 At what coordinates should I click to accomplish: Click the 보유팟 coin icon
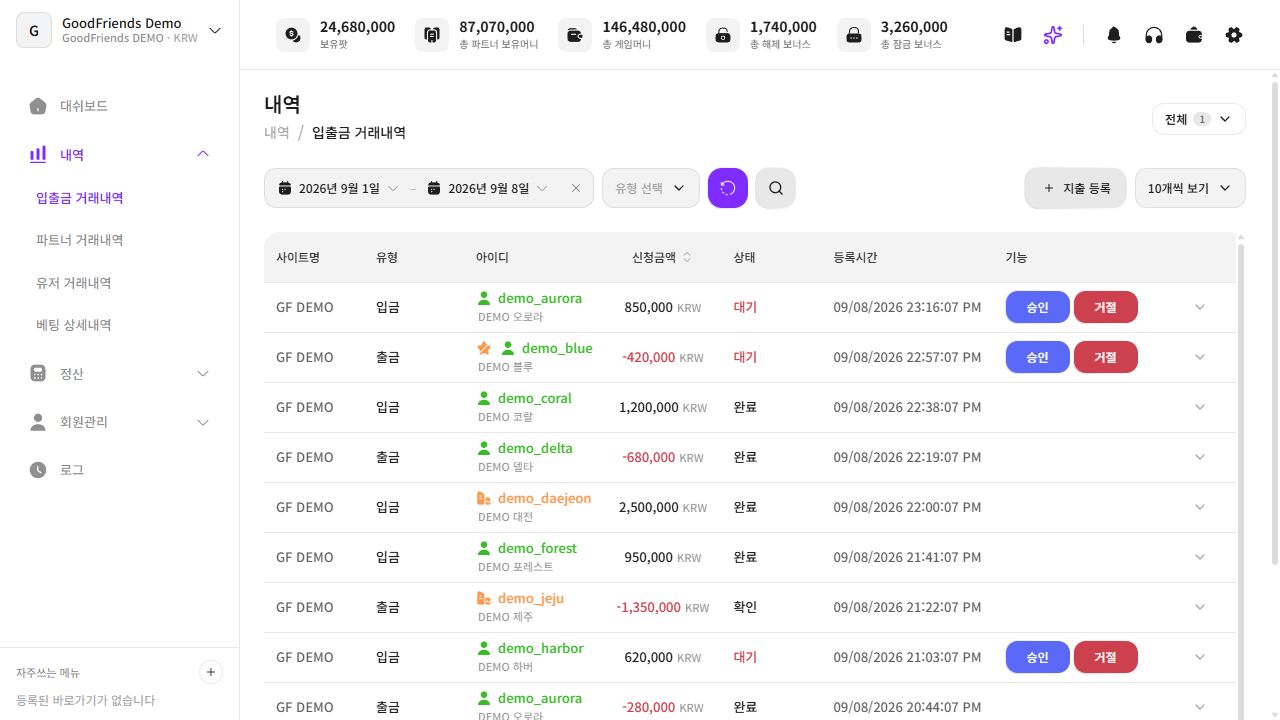[x=292, y=35]
